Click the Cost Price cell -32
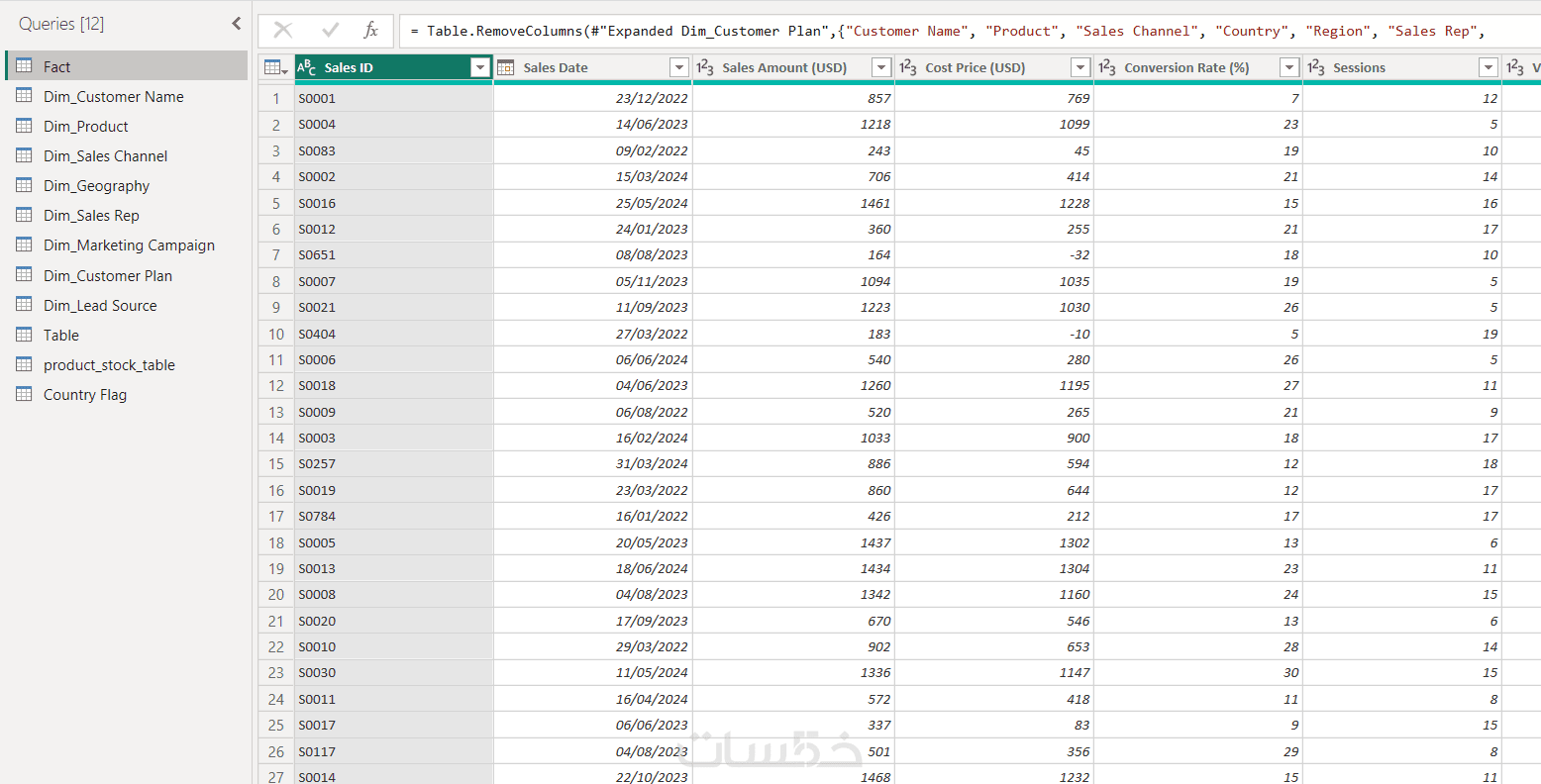This screenshot has width=1541, height=784. pyautogui.click(x=994, y=254)
